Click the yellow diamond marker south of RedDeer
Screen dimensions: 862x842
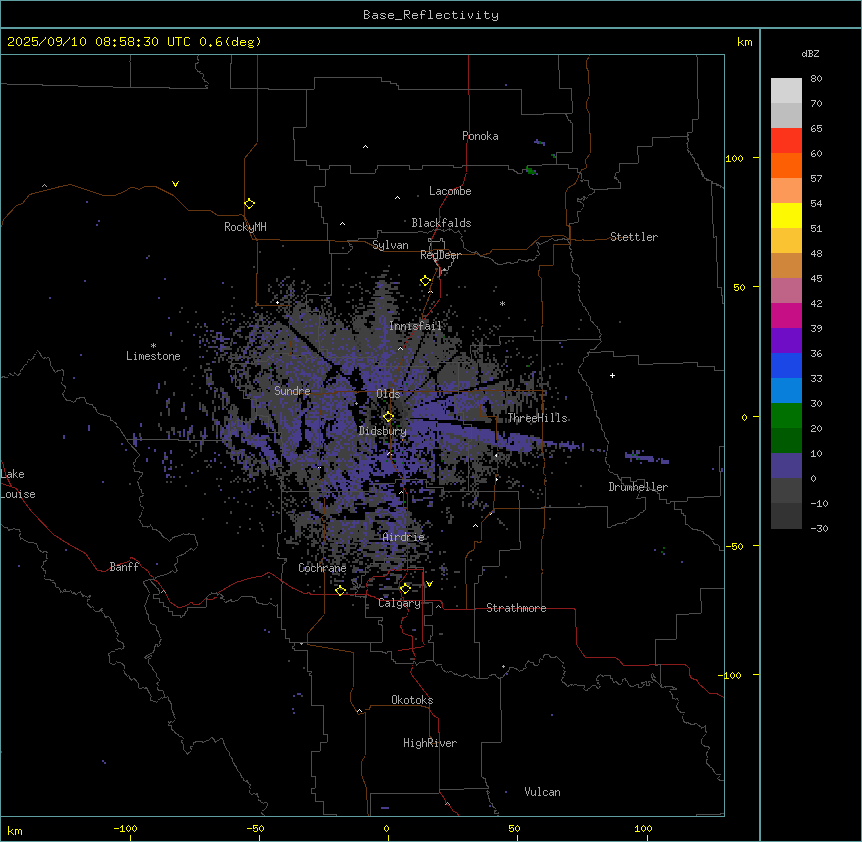coord(426,281)
